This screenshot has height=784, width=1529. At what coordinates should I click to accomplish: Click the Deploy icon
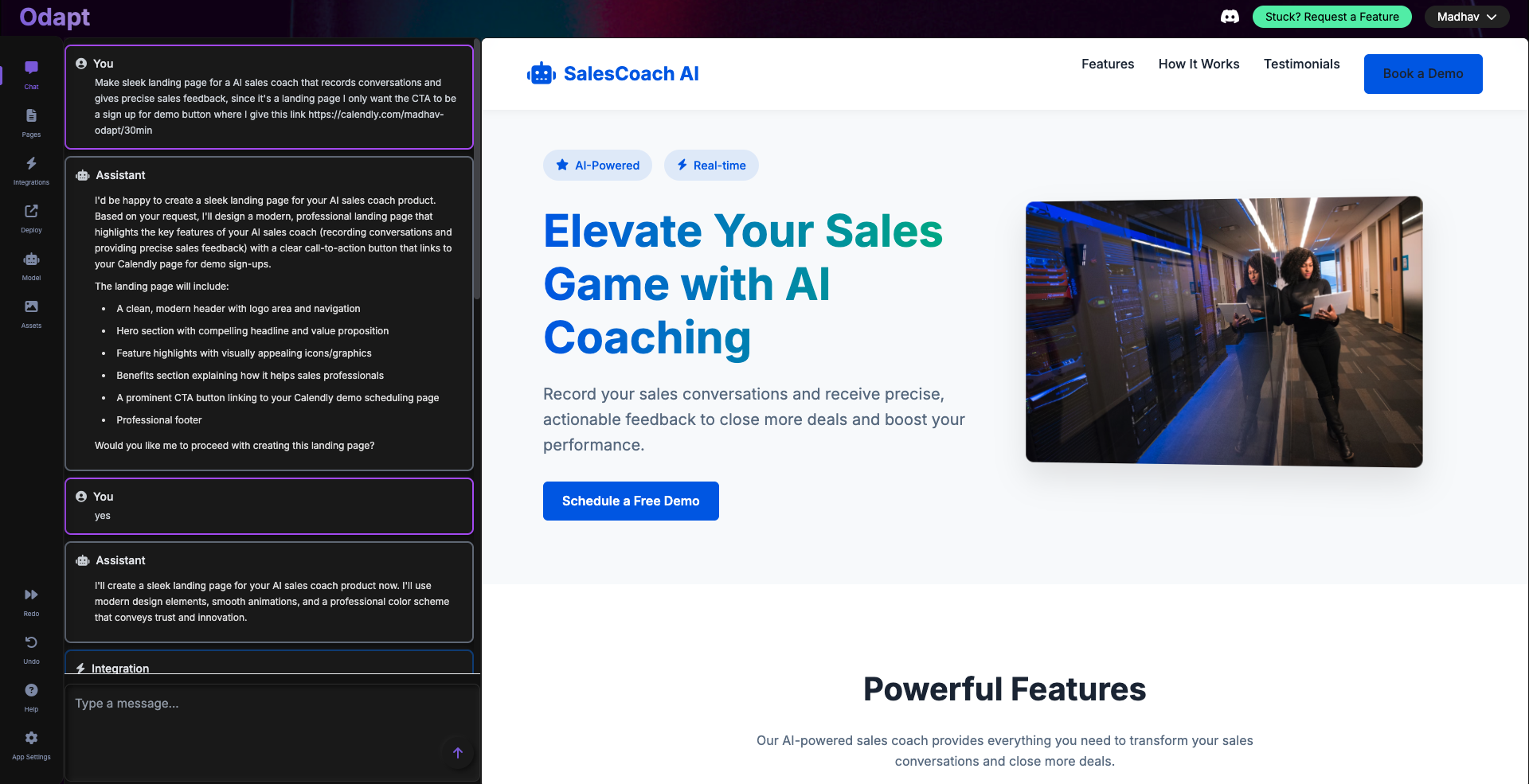click(x=31, y=216)
